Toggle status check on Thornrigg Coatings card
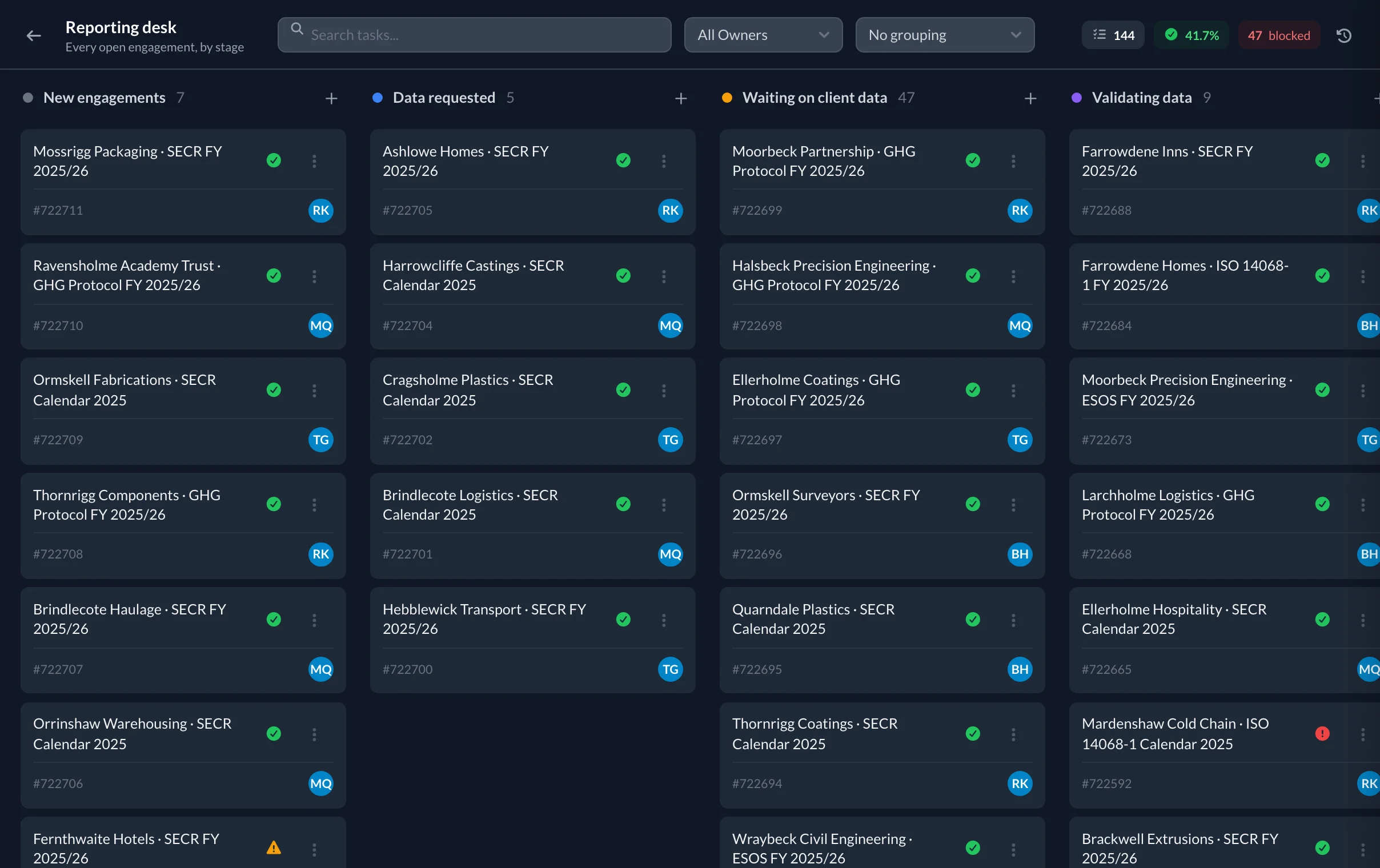This screenshot has width=1380, height=868. [x=973, y=733]
